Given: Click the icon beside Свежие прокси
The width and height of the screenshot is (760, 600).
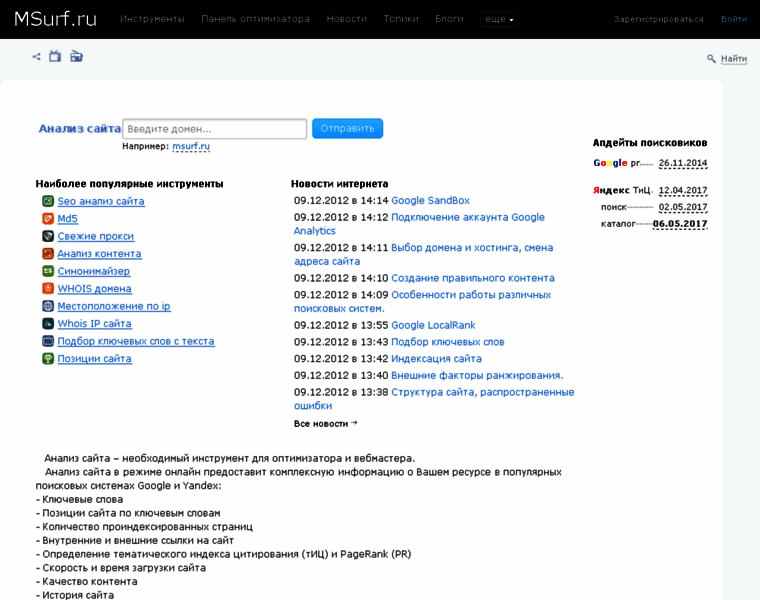Looking at the screenshot, I should 48,236.
